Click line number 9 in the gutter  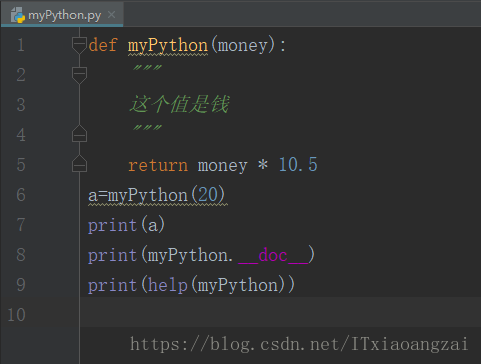[21, 285]
